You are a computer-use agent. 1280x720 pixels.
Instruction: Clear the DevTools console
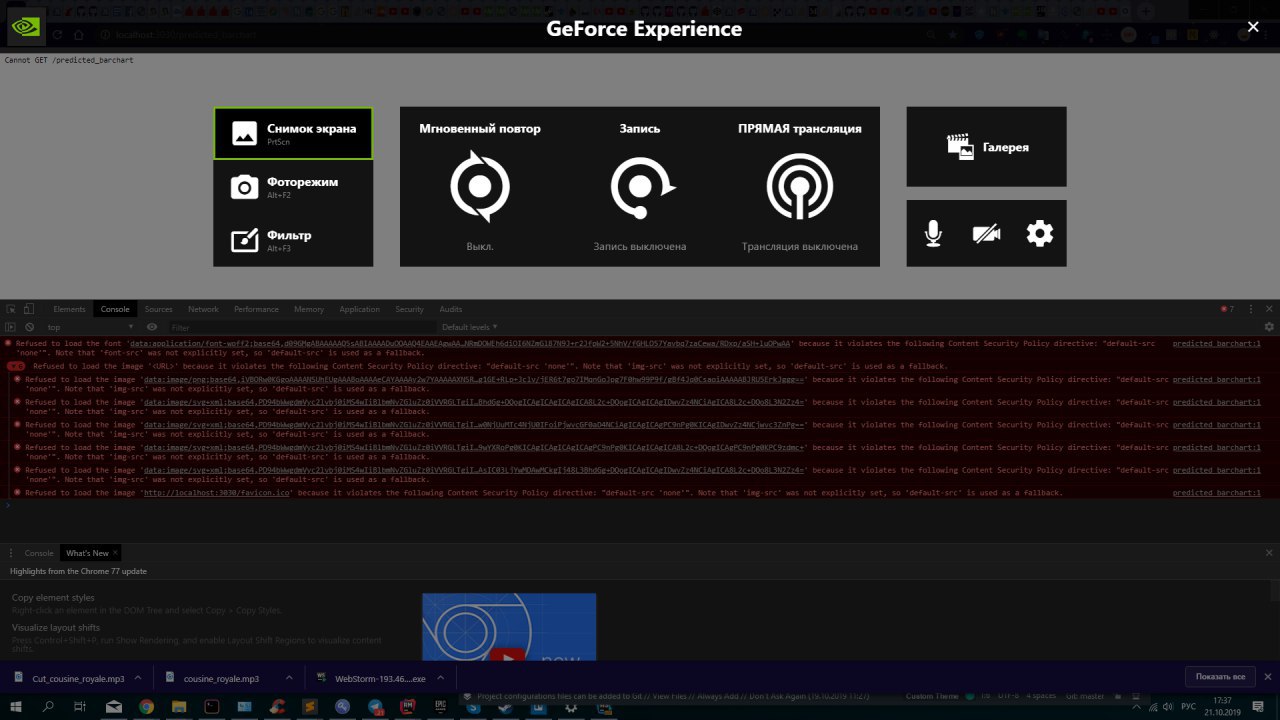[30, 327]
